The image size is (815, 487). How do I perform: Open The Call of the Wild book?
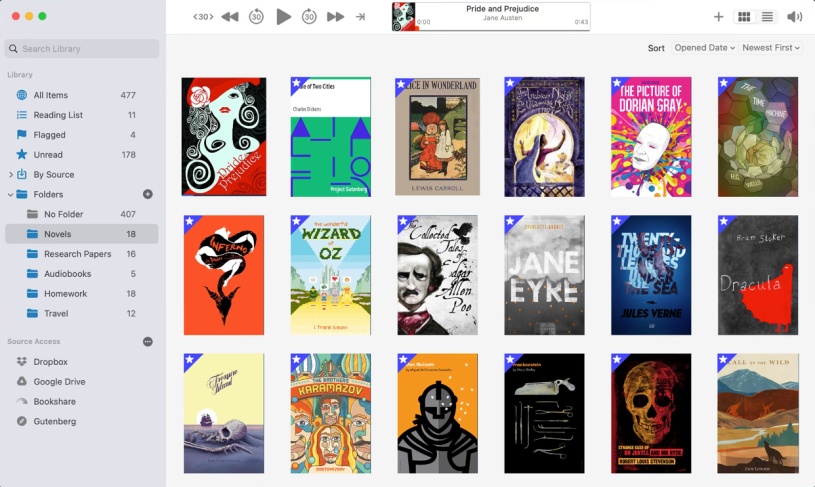click(x=758, y=414)
